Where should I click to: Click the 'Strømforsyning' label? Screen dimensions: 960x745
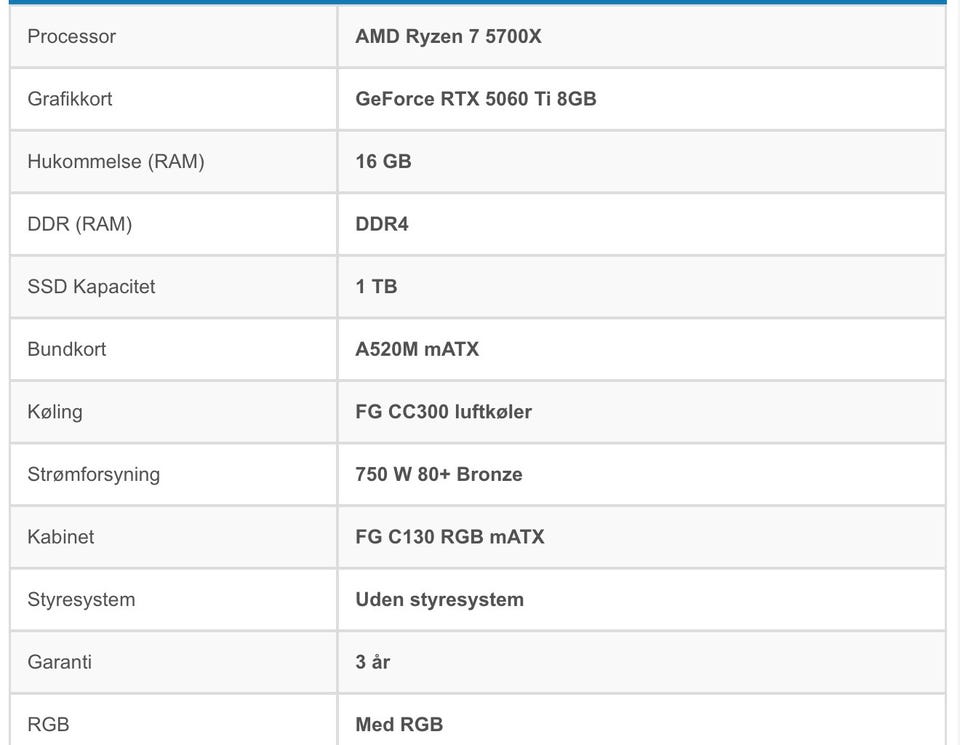click(x=94, y=474)
